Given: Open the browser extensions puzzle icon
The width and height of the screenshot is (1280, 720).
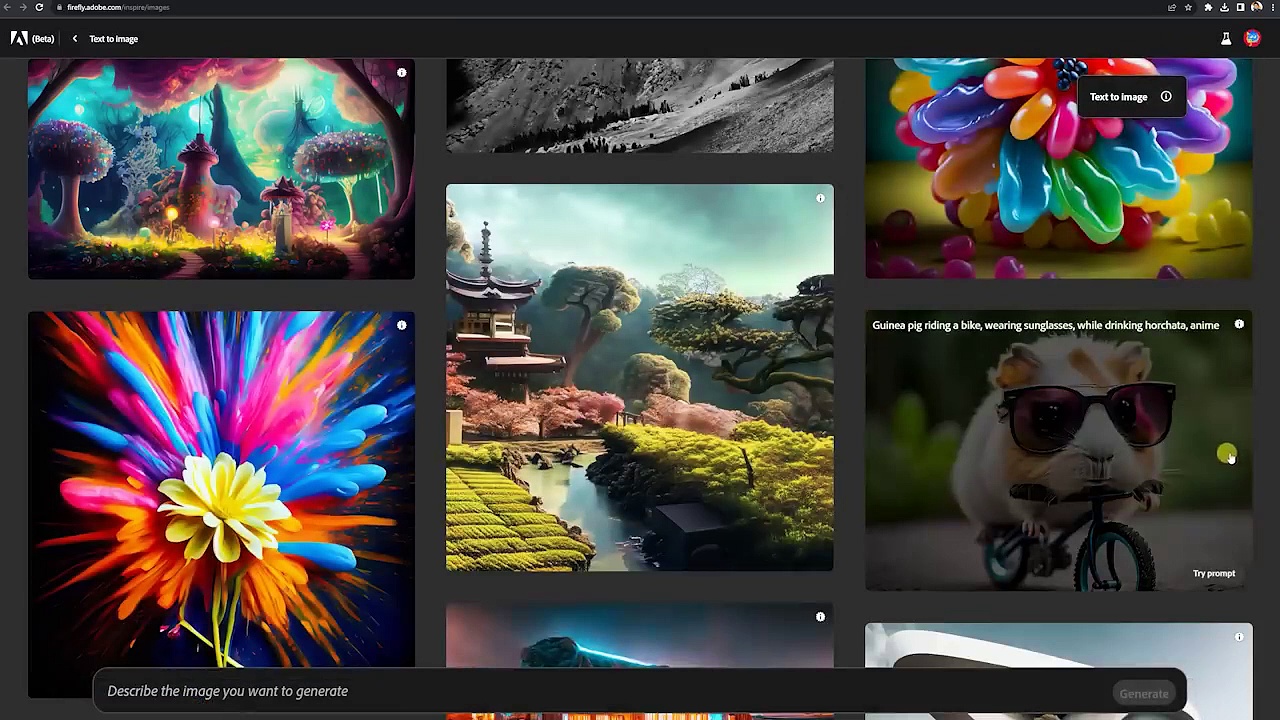Looking at the screenshot, I should pyautogui.click(x=1208, y=7).
